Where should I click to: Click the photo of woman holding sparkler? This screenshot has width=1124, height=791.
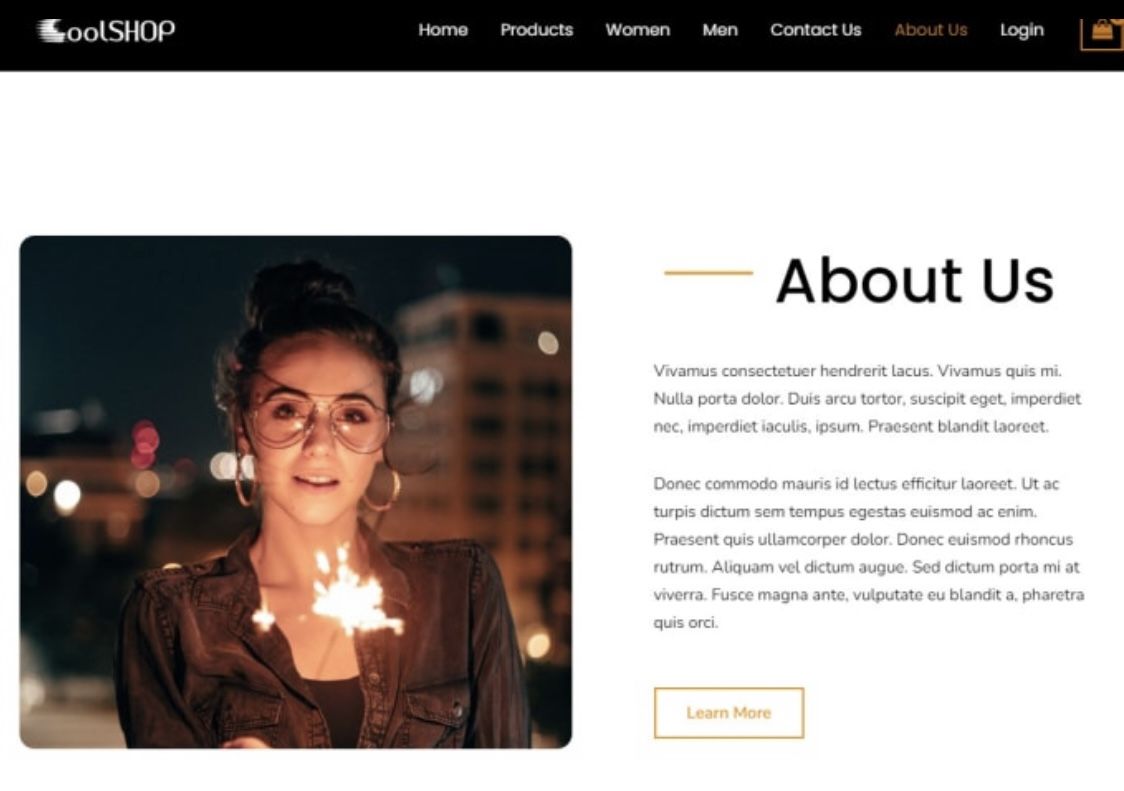tap(295, 492)
